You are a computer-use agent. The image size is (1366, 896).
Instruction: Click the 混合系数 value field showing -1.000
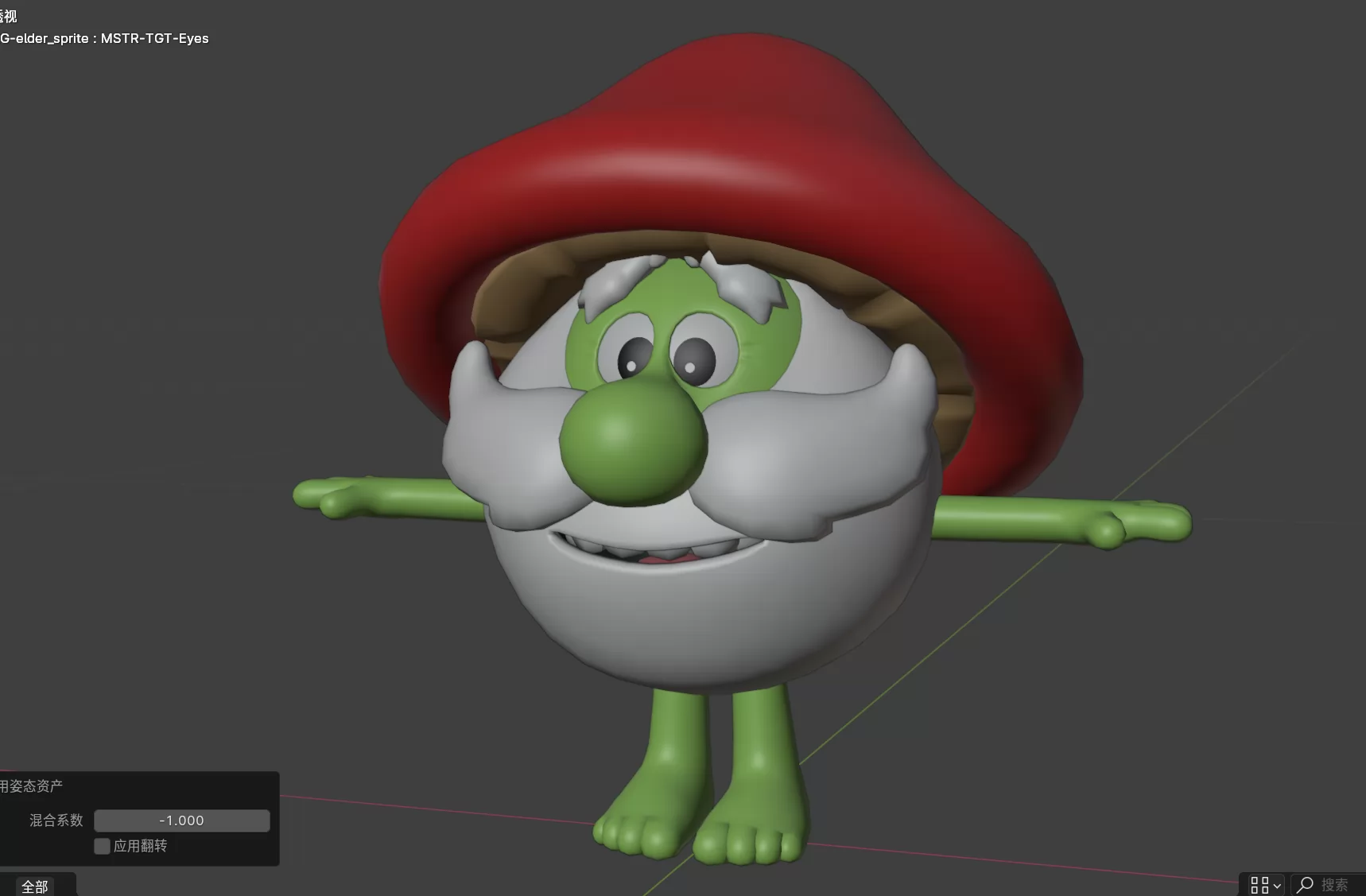click(x=181, y=820)
